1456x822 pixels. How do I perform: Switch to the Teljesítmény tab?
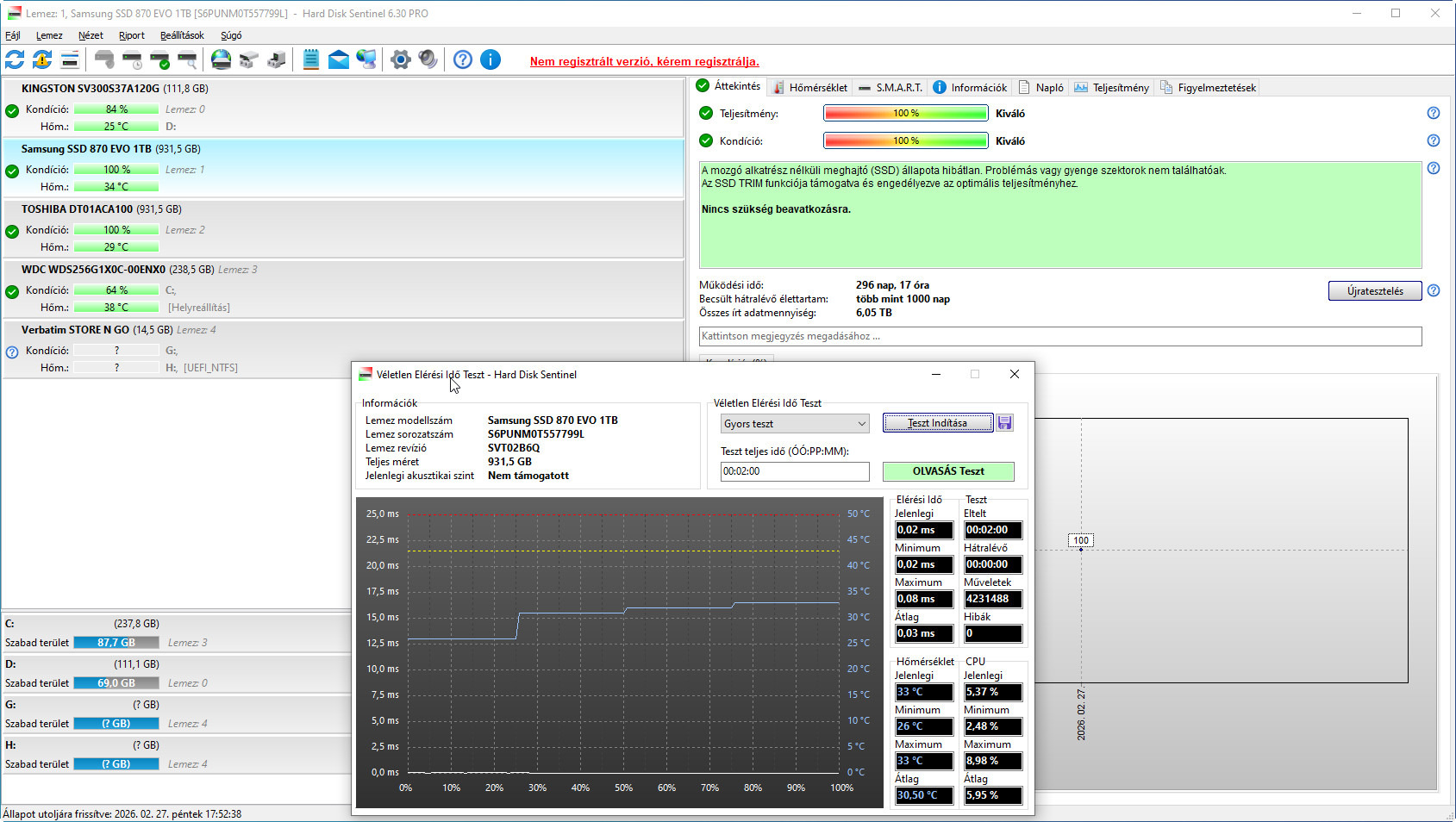click(x=1111, y=87)
